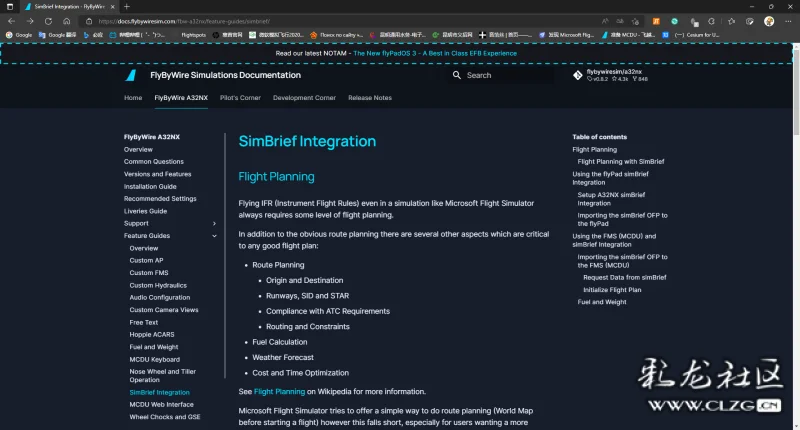The height and width of the screenshot is (430, 800).
Task: Go to the Overview page under FlyByWire A32NX
Action: pos(138,149)
